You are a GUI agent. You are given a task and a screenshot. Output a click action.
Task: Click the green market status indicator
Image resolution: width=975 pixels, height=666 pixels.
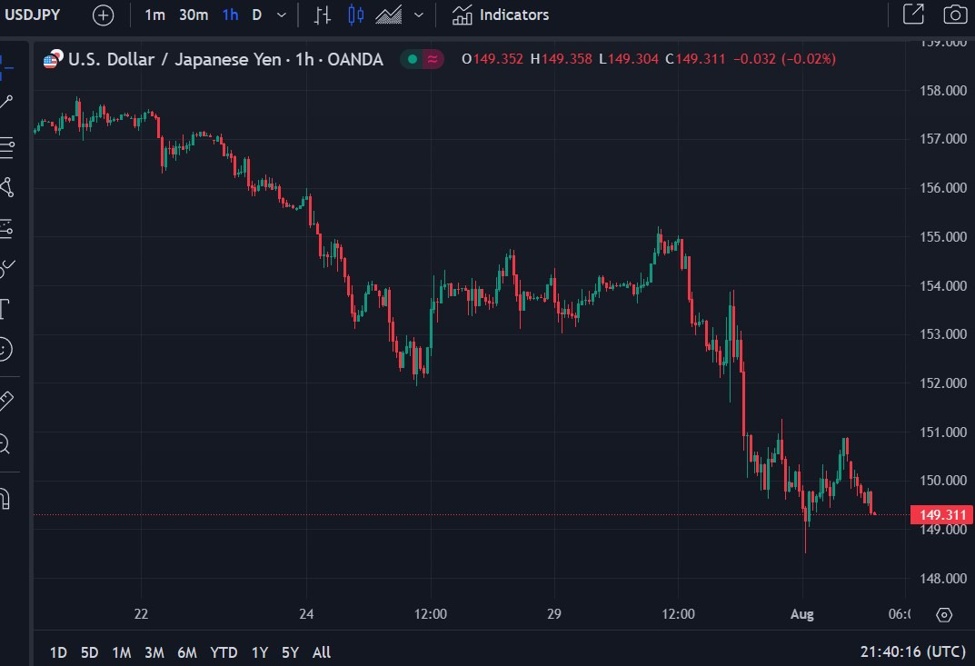click(x=410, y=59)
